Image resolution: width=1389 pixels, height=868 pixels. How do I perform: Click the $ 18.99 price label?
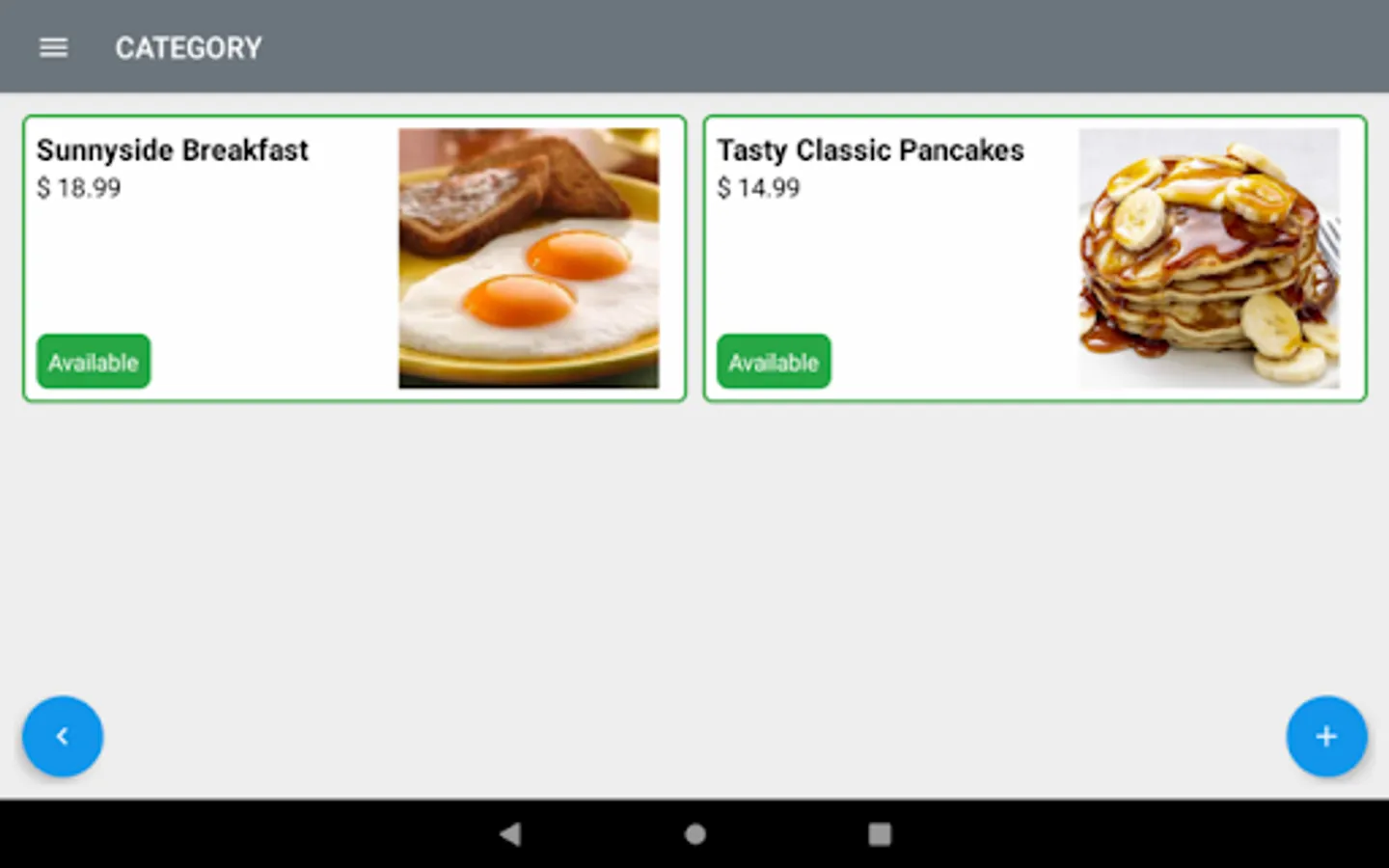point(79,188)
